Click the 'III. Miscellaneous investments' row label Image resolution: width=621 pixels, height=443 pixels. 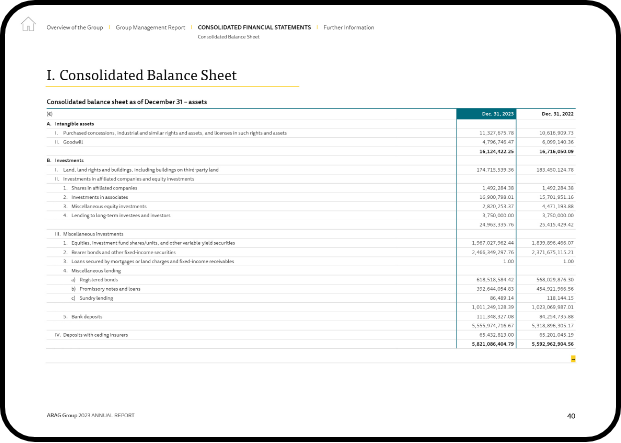click(x=89, y=234)
